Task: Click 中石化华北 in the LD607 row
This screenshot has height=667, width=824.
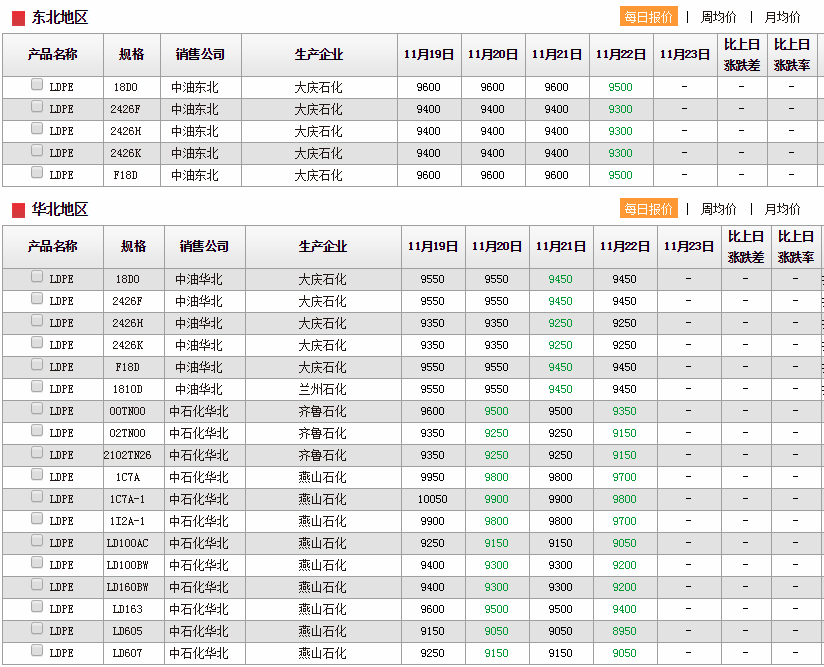Action: pyautogui.click(x=199, y=653)
